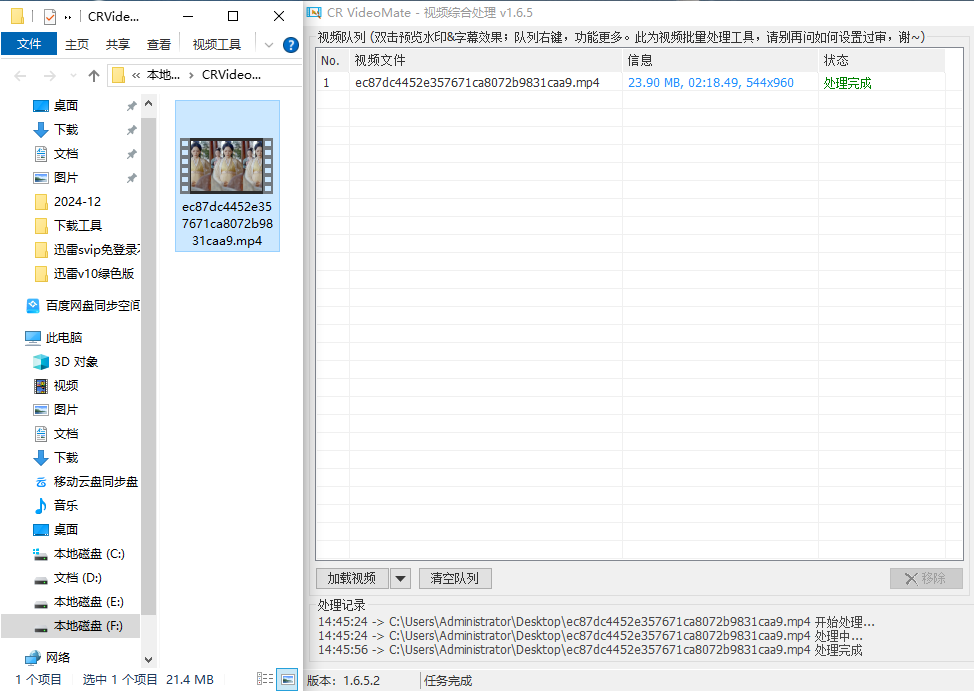Select 本地磁盘 (C:) drive
This screenshot has height=691, width=974.
(x=89, y=554)
